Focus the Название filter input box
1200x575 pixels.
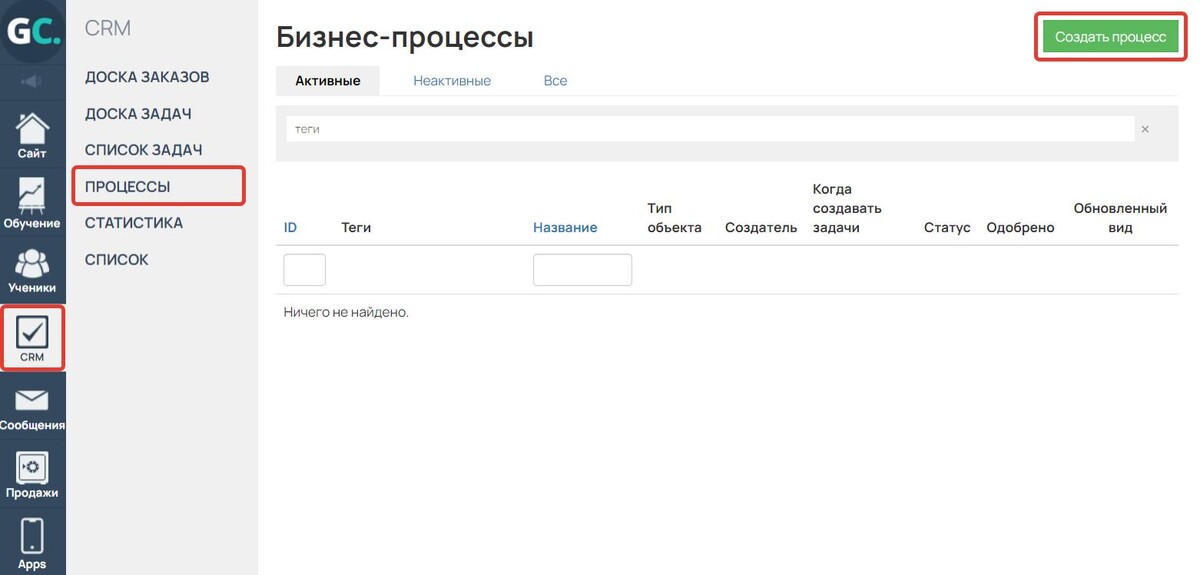click(x=582, y=270)
